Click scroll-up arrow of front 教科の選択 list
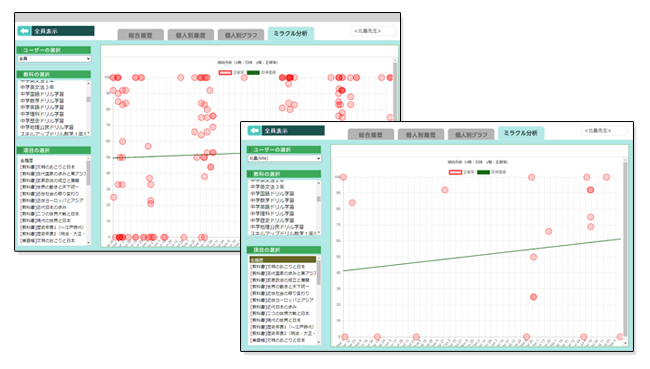This screenshot has height=369, width=650. (319, 183)
